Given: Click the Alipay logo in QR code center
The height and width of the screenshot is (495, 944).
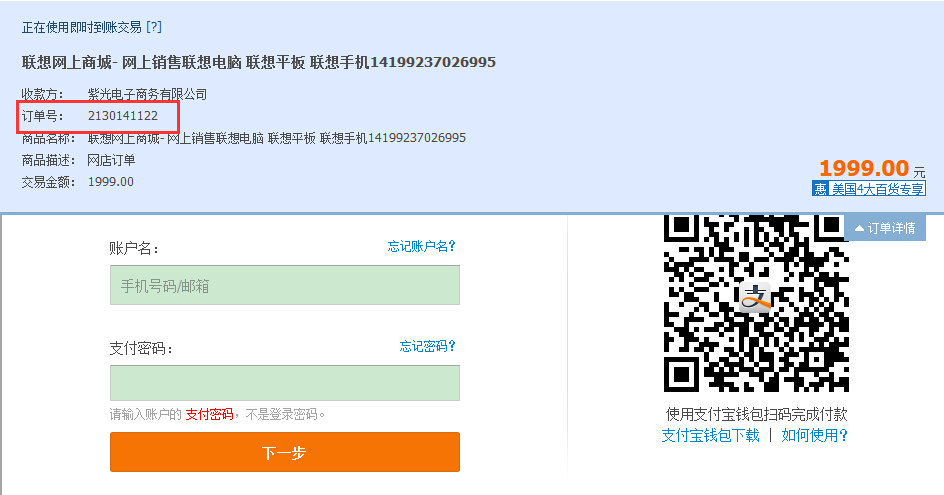Looking at the screenshot, I should [x=756, y=296].
